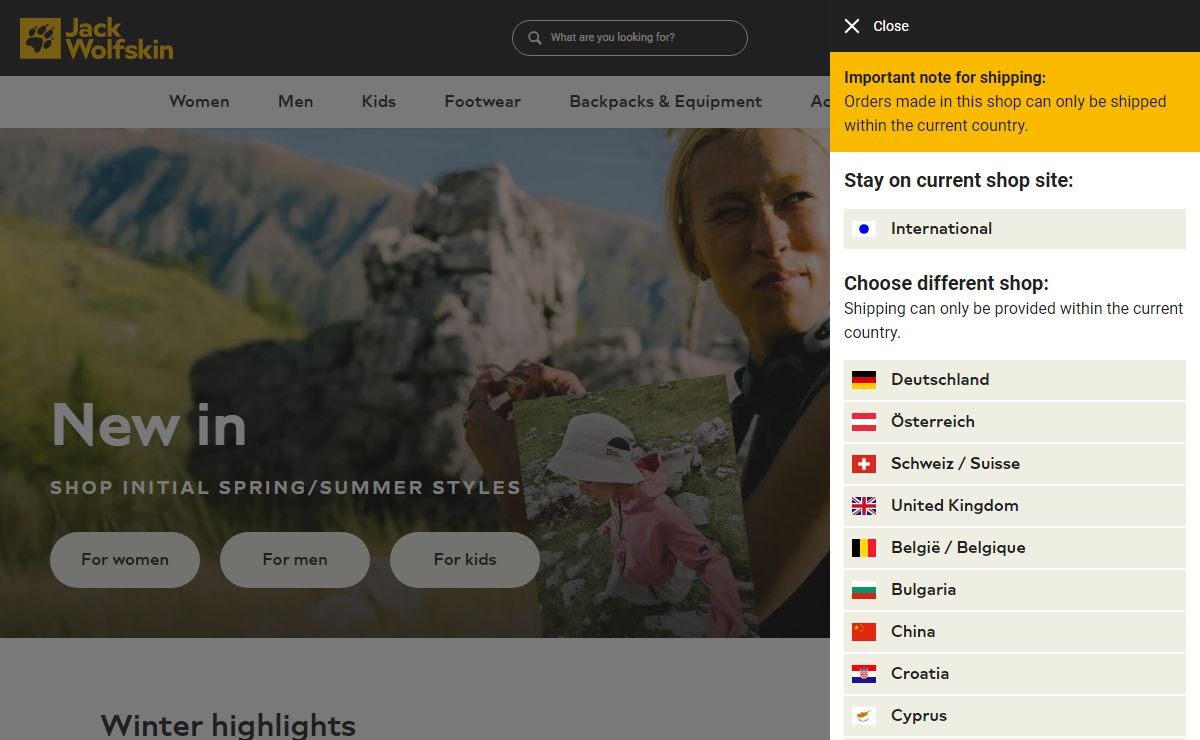The image size is (1200, 740).
Task: Choose the Cyprus shop
Action: coord(1015,716)
